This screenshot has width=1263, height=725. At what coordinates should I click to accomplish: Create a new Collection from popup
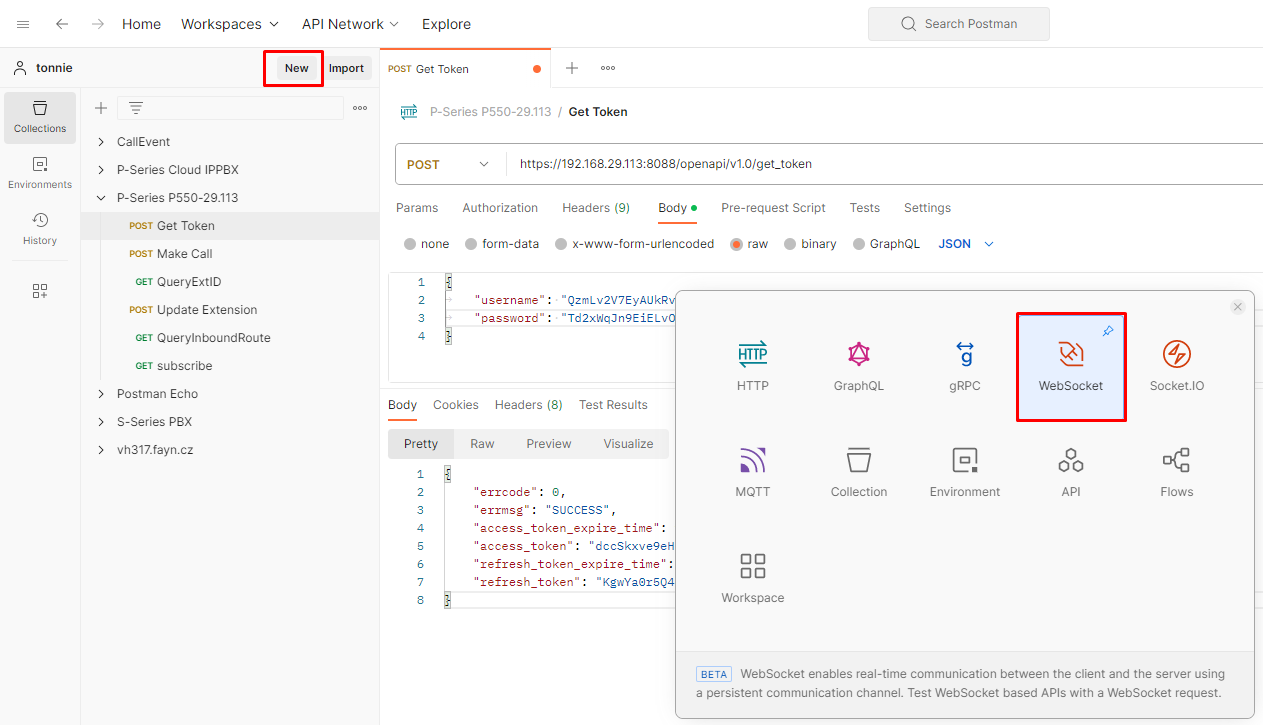click(859, 472)
